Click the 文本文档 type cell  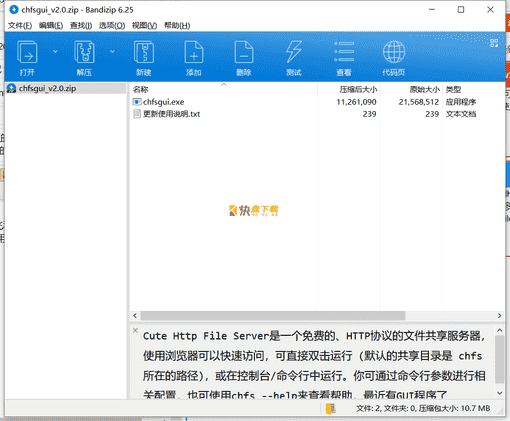[x=461, y=114]
